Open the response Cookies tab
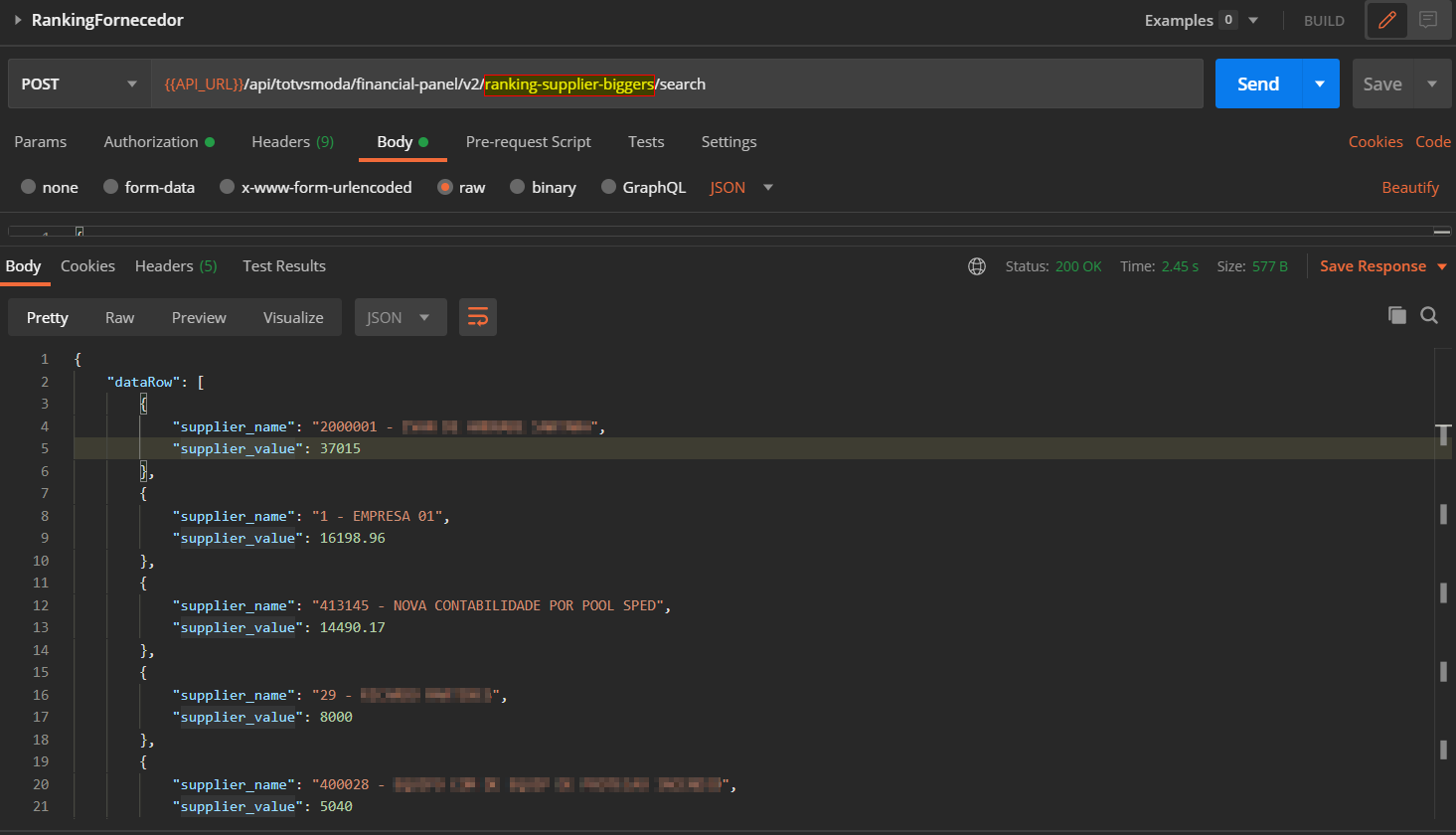Viewport: 1456px width, 835px height. click(87, 266)
